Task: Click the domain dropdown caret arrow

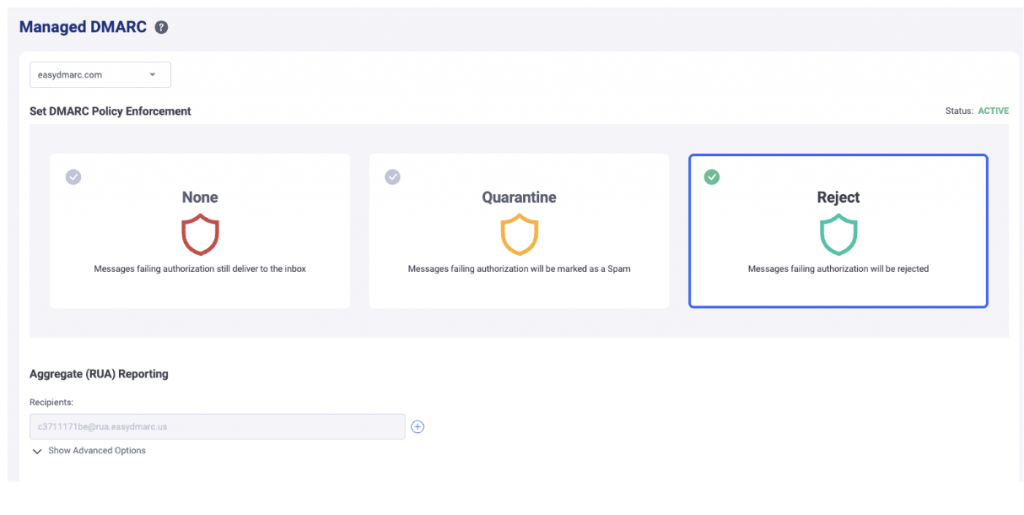Action: click(153, 75)
